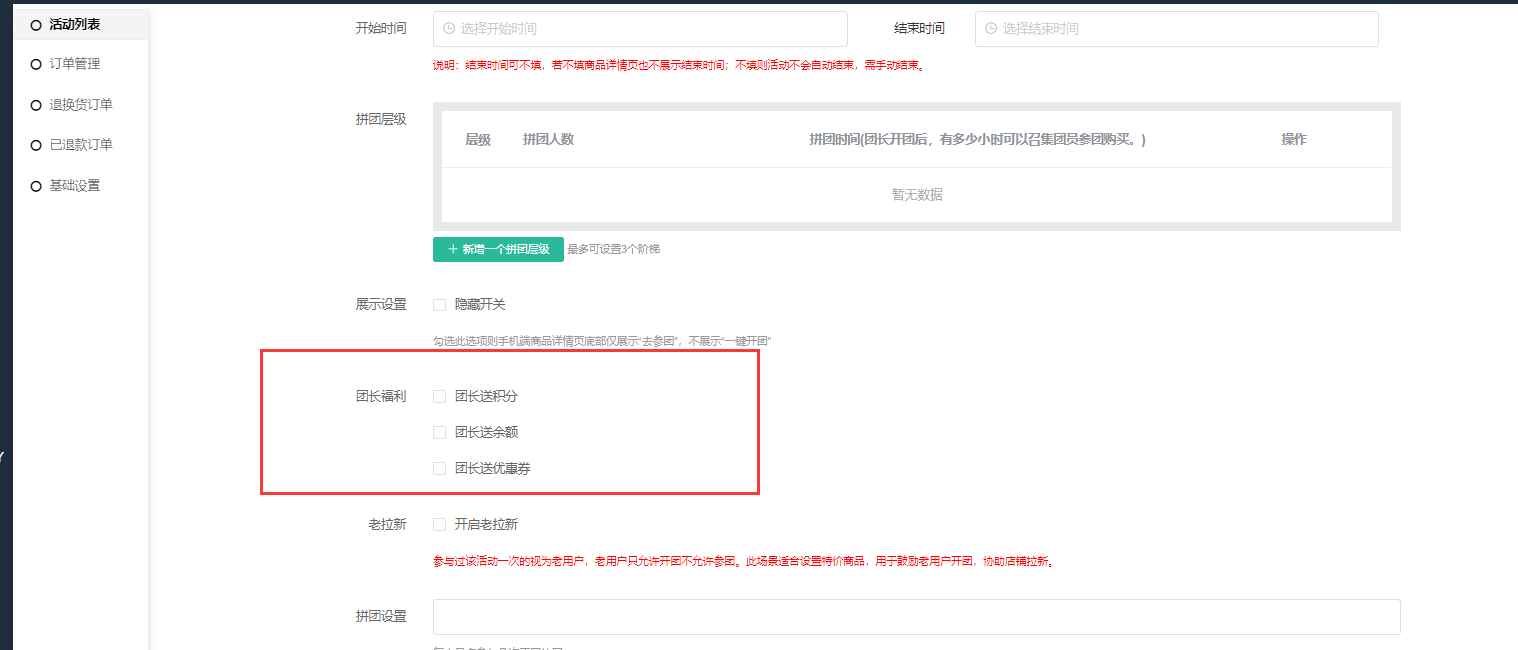1518x650 pixels.
Task: Check the 隐藏开关 checkbox
Action: pyautogui.click(x=439, y=305)
